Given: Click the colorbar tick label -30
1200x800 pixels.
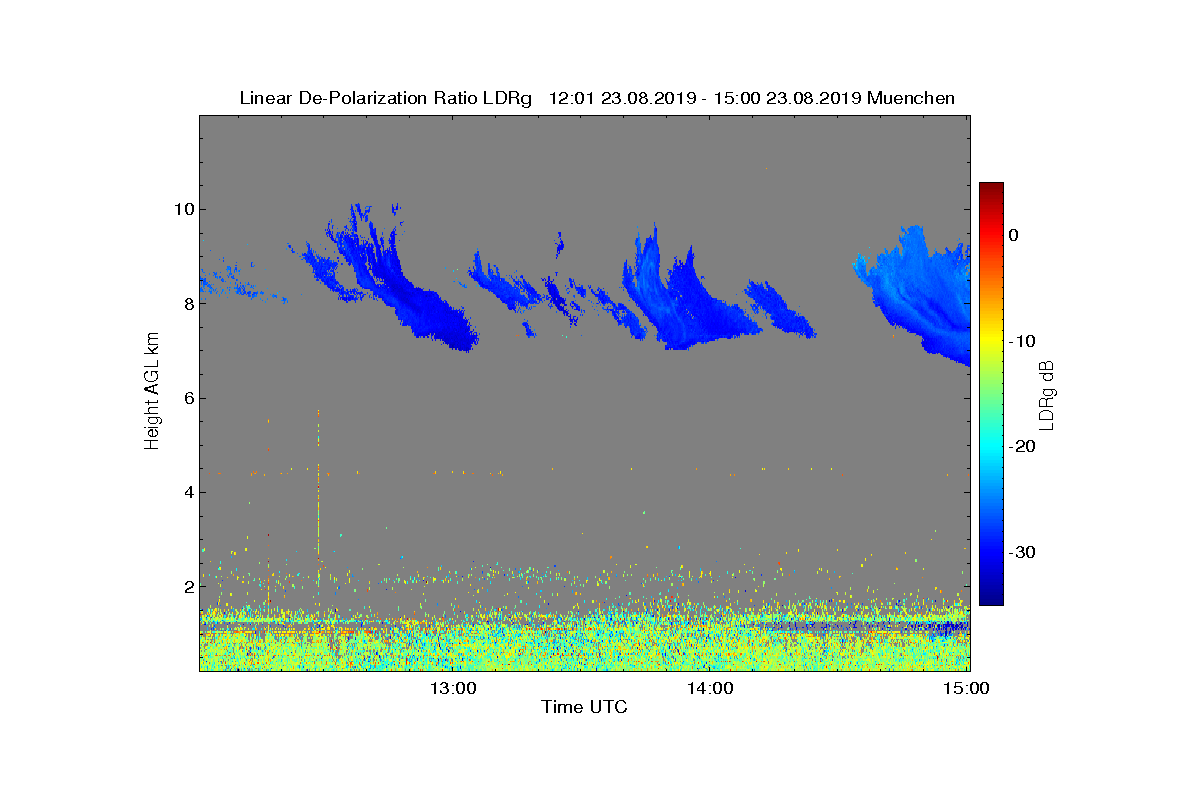Looking at the screenshot, I should (x=1022, y=552).
